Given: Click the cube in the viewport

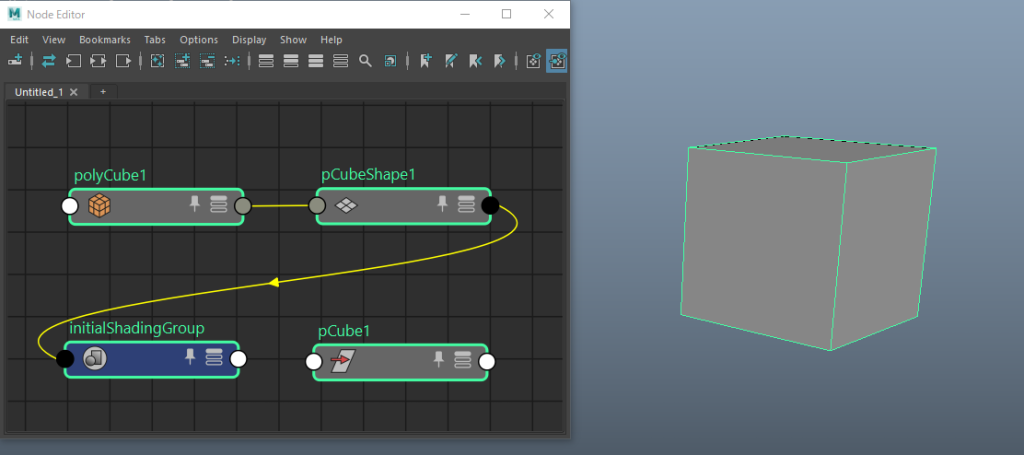Looking at the screenshot, I should tap(807, 245).
